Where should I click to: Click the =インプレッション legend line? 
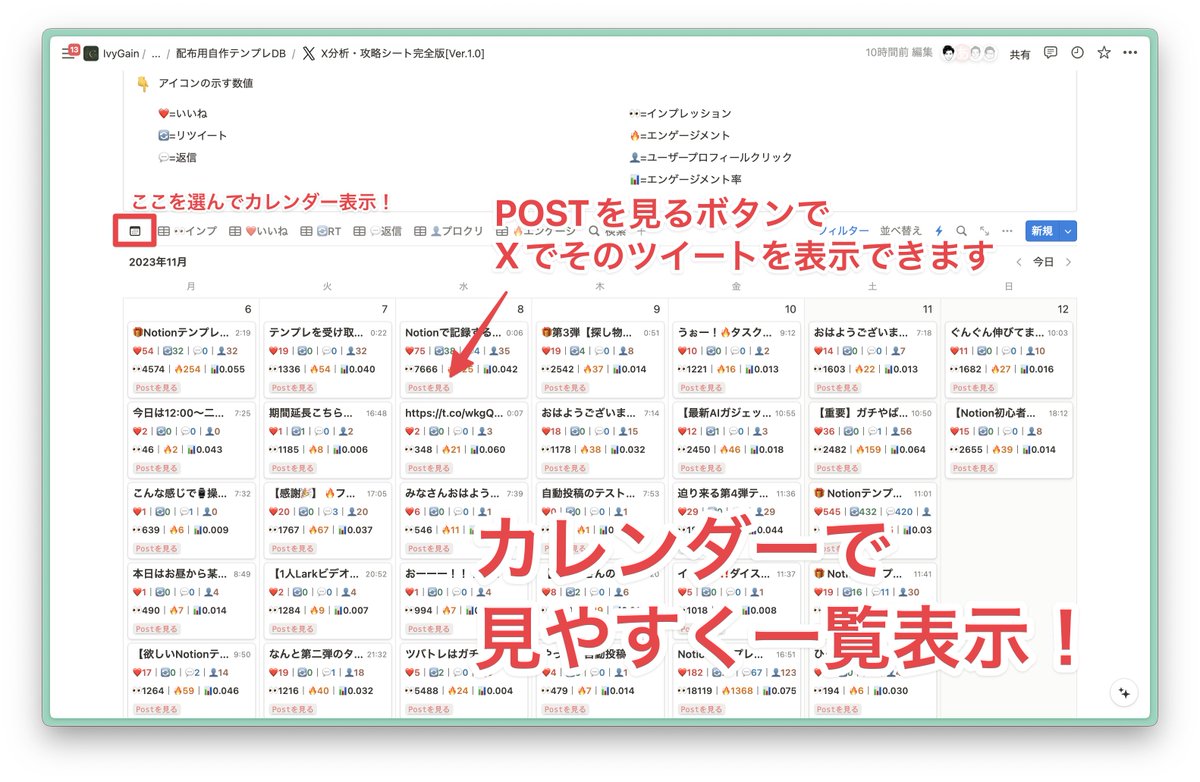(x=680, y=114)
